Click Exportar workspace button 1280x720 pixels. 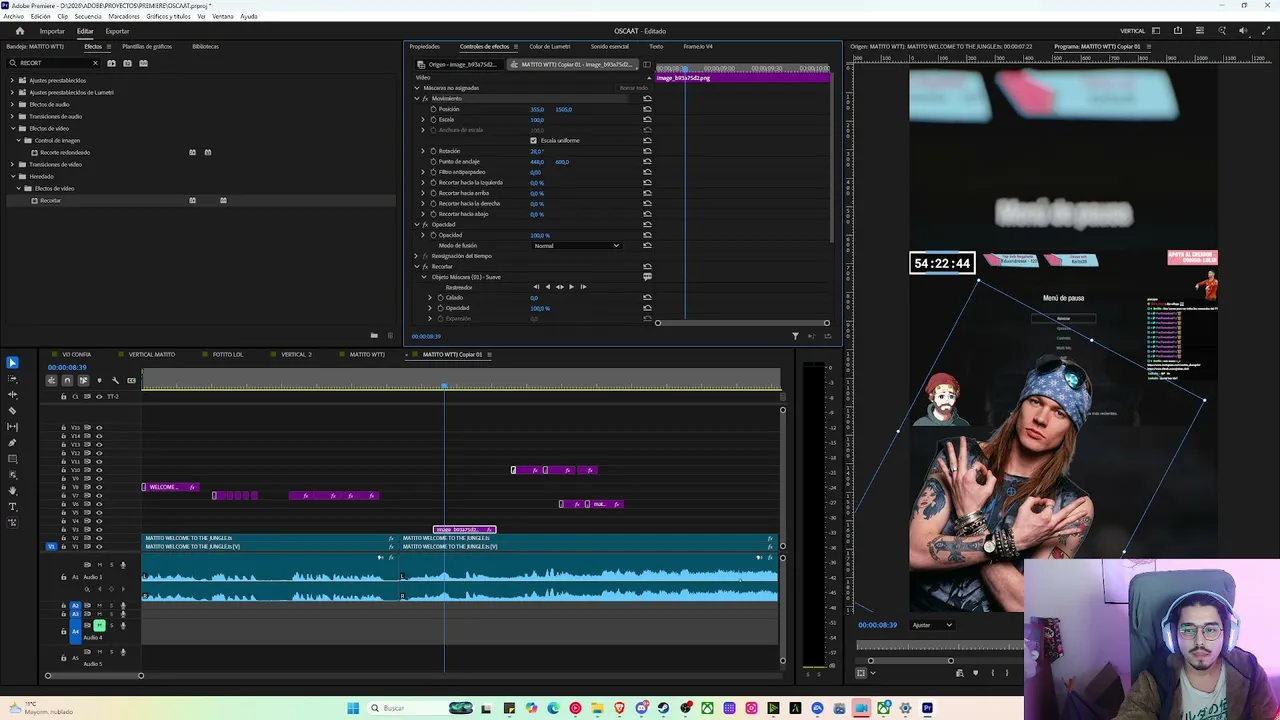click(117, 31)
